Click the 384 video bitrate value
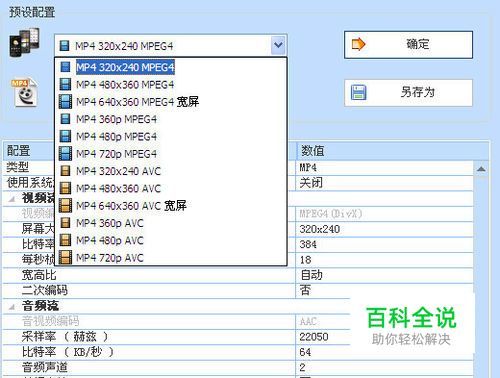This screenshot has height=378, width=500. point(308,244)
